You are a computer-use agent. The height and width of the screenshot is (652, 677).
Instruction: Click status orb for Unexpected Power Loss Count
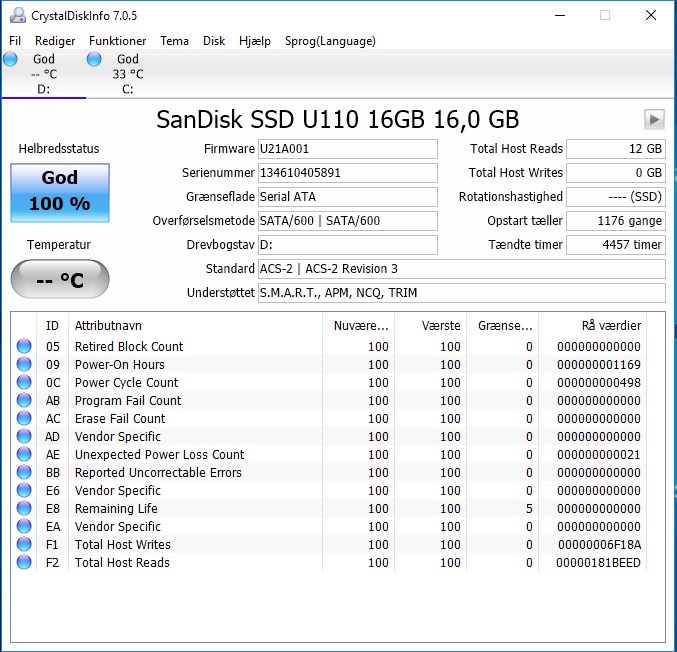tap(24, 454)
